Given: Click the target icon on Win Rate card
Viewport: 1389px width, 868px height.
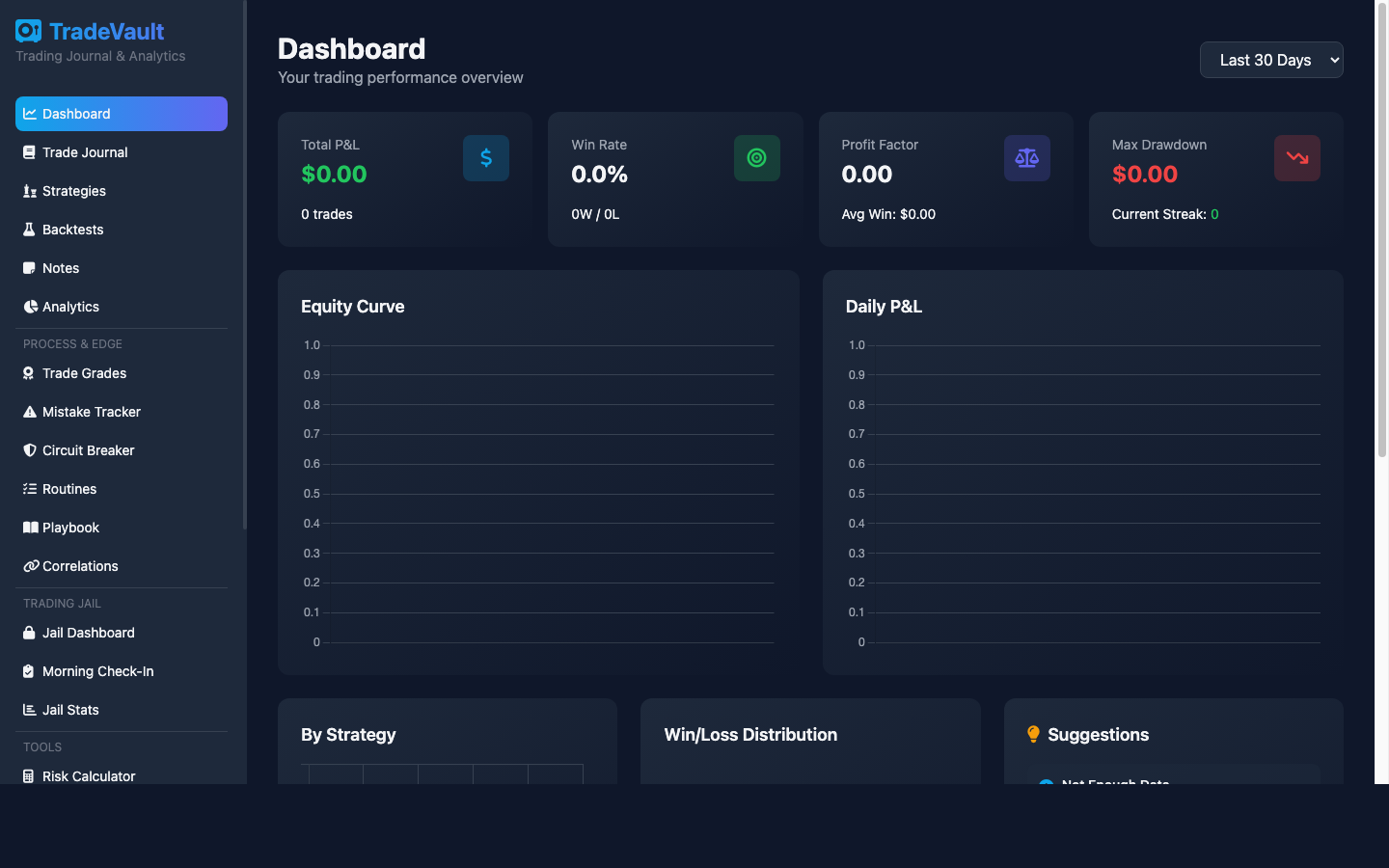Looking at the screenshot, I should pos(756,157).
